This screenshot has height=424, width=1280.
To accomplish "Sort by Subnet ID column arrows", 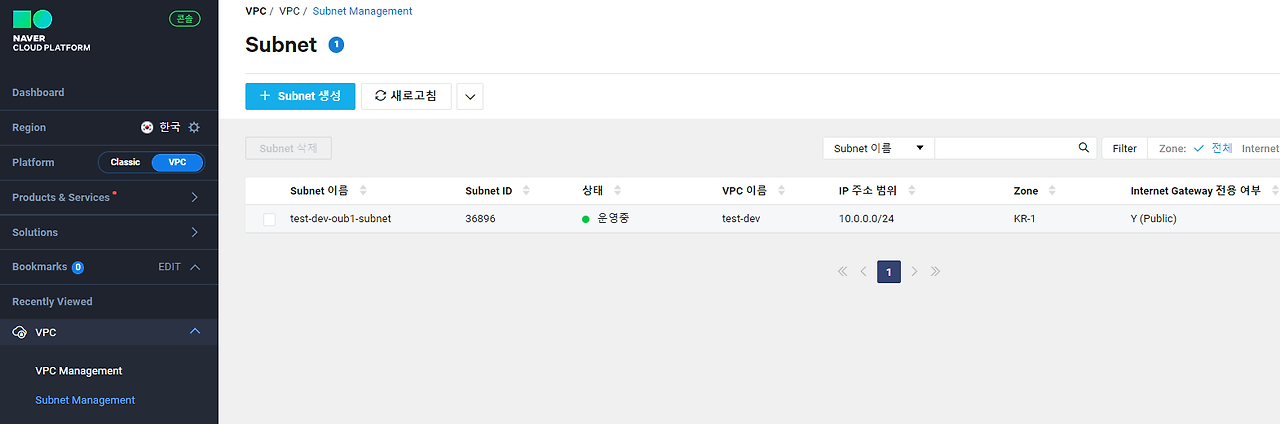I will coord(526,190).
